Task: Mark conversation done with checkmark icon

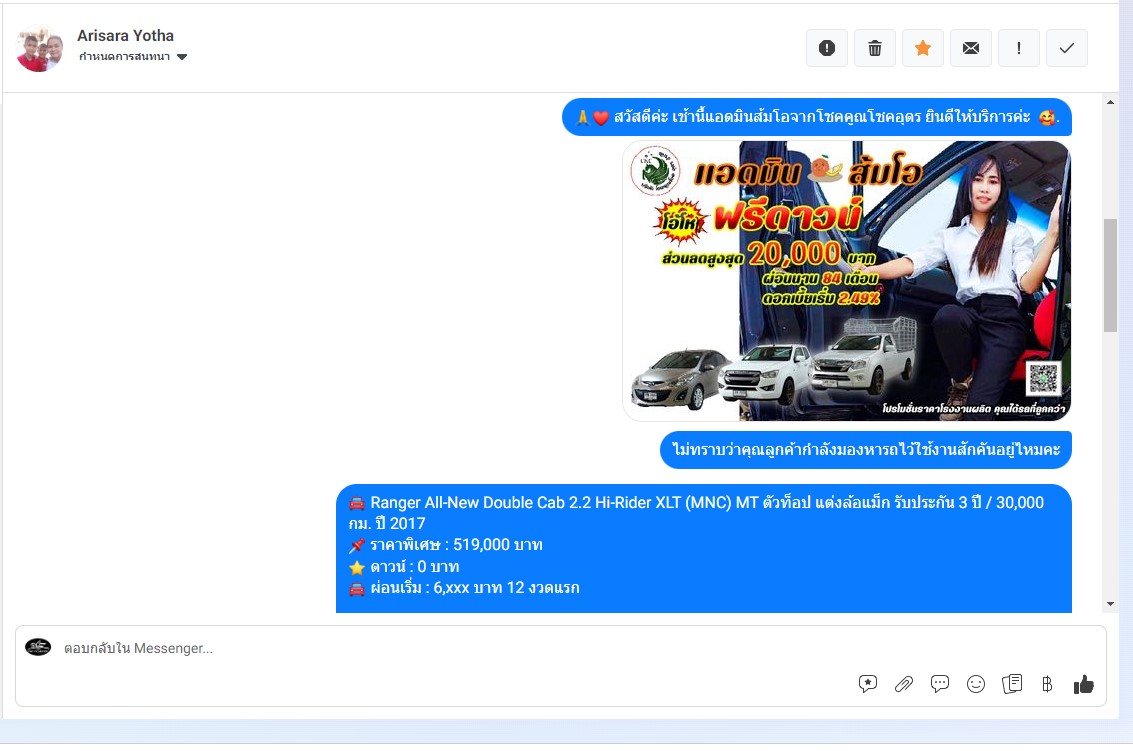Action: (1067, 48)
